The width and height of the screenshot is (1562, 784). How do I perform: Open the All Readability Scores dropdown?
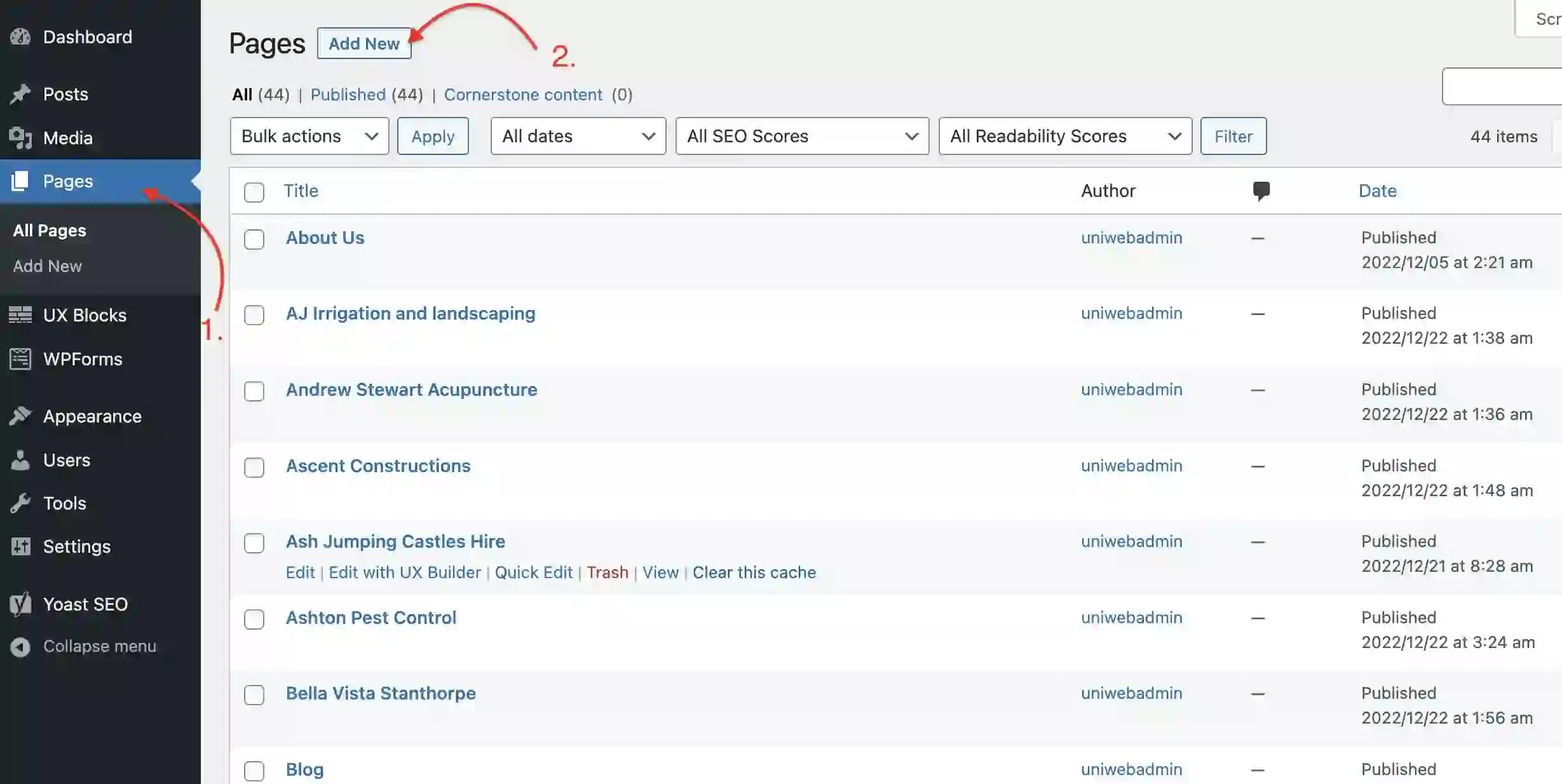(1066, 136)
